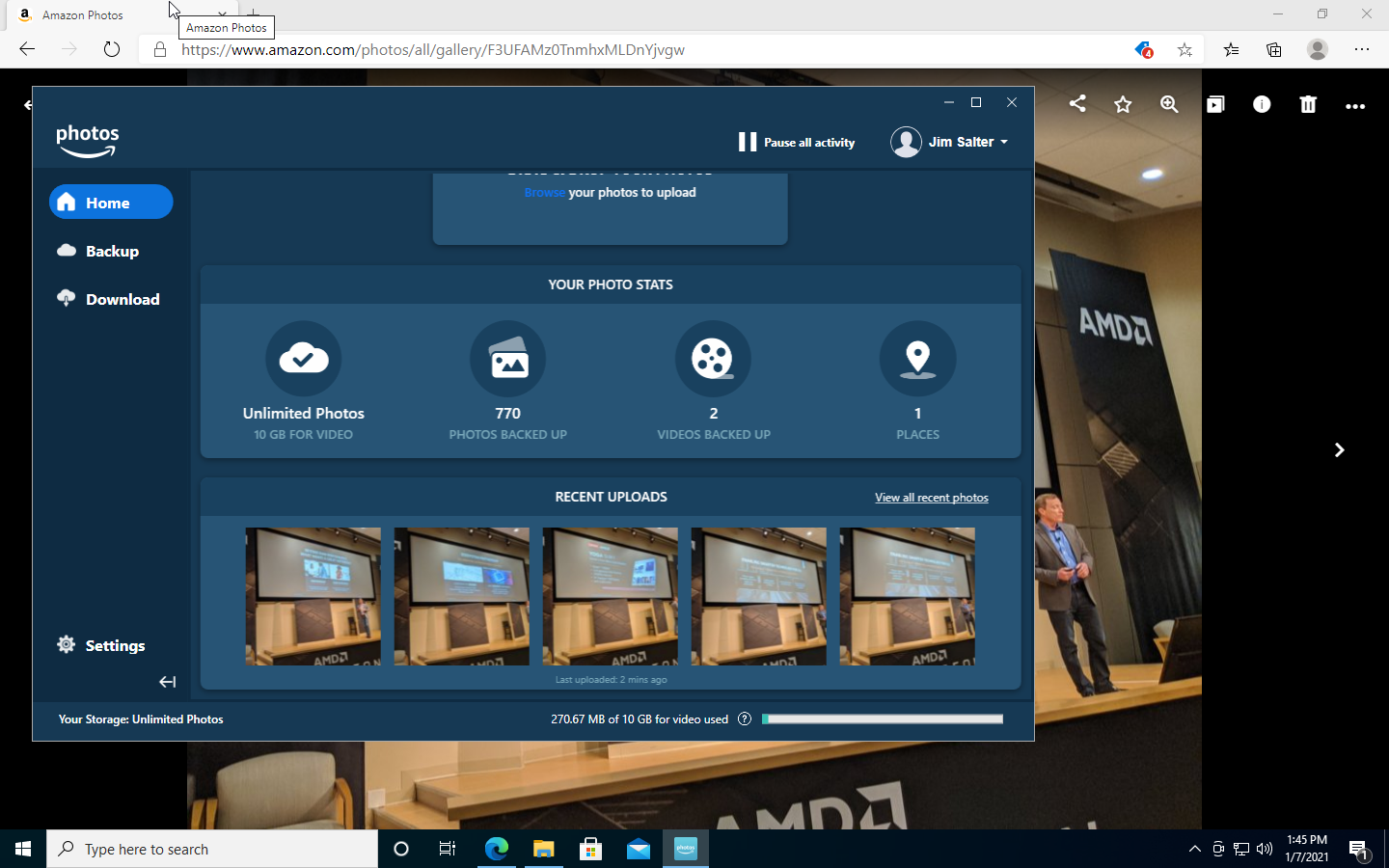Click Browse to upload your photos
The width and height of the screenshot is (1389, 868).
(544, 192)
